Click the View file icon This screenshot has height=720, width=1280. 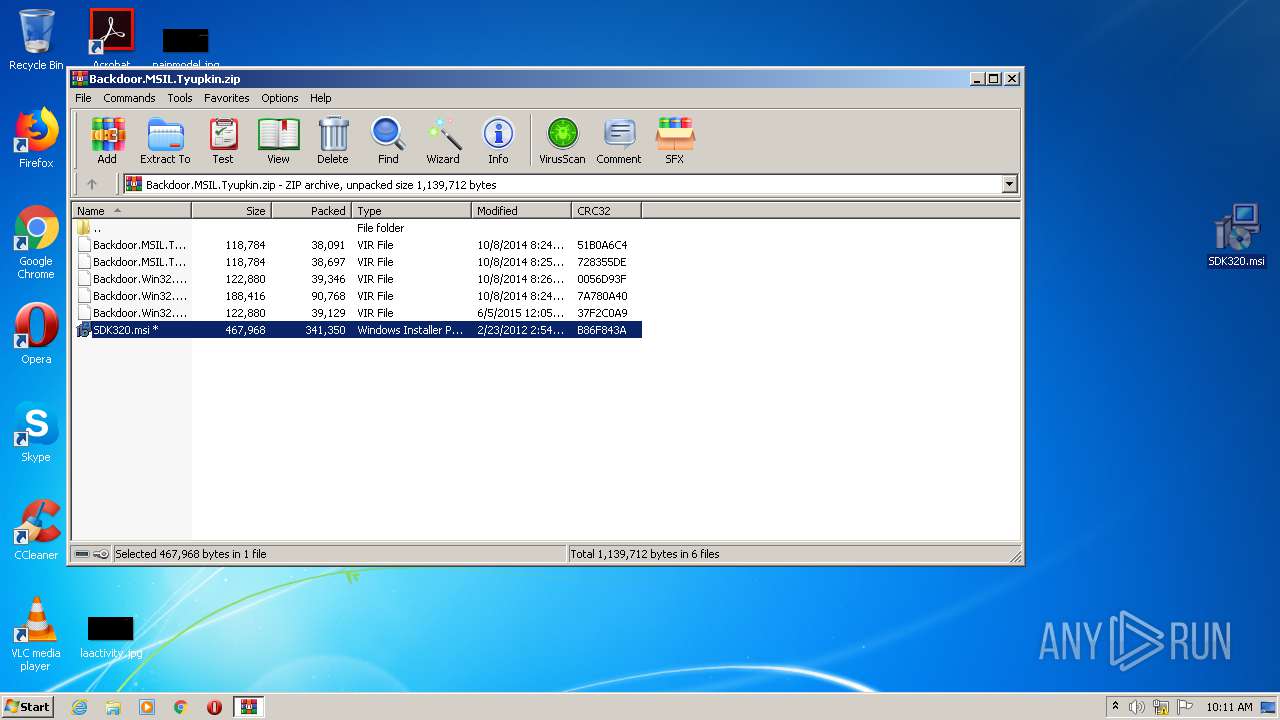point(278,141)
